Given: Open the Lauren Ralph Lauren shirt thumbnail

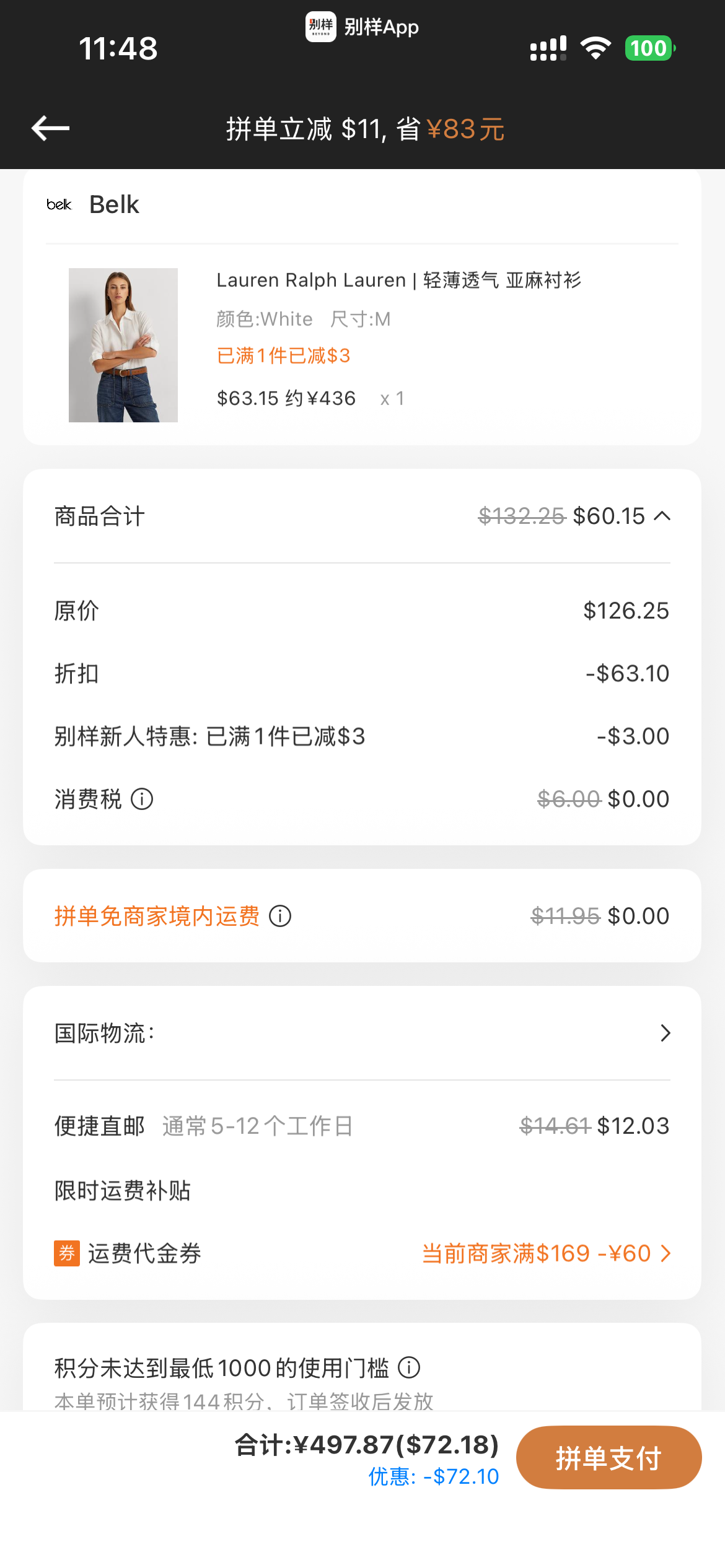Looking at the screenshot, I should pos(123,345).
